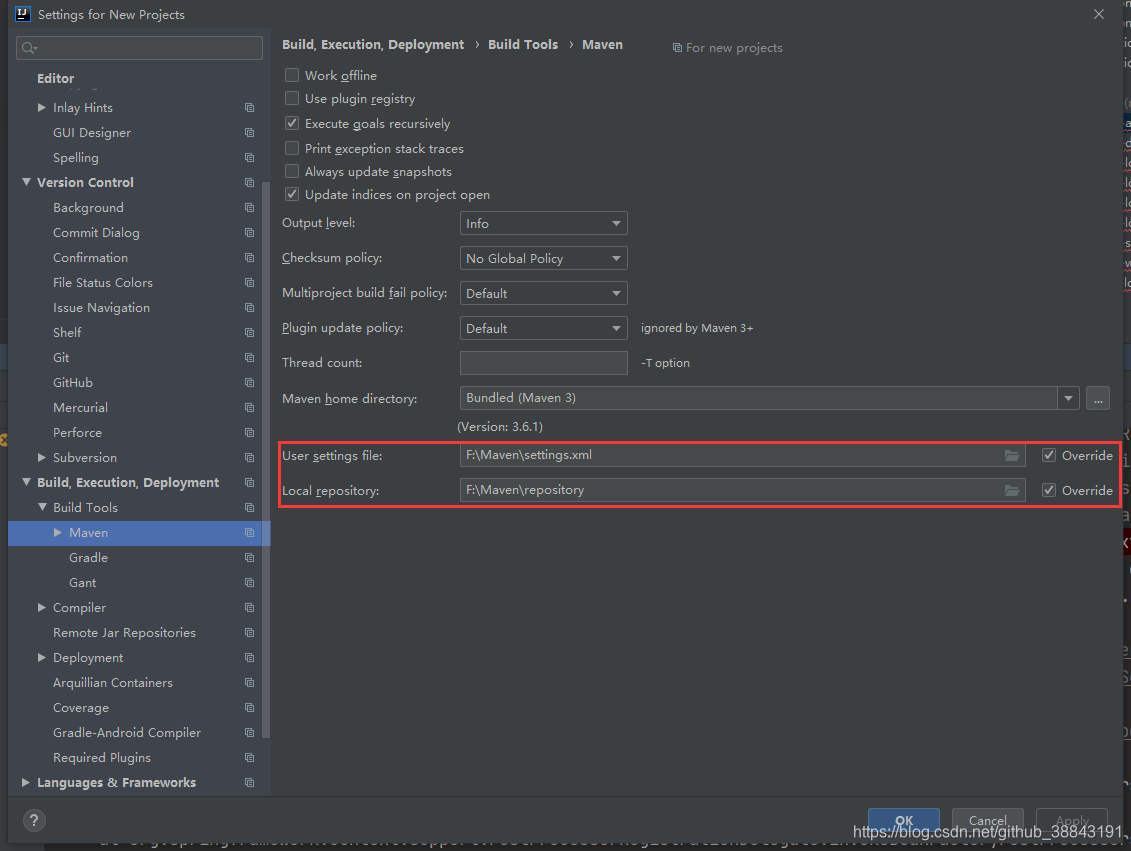Enable Always update snapshots
The image size is (1131, 851).
pyautogui.click(x=292, y=171)
